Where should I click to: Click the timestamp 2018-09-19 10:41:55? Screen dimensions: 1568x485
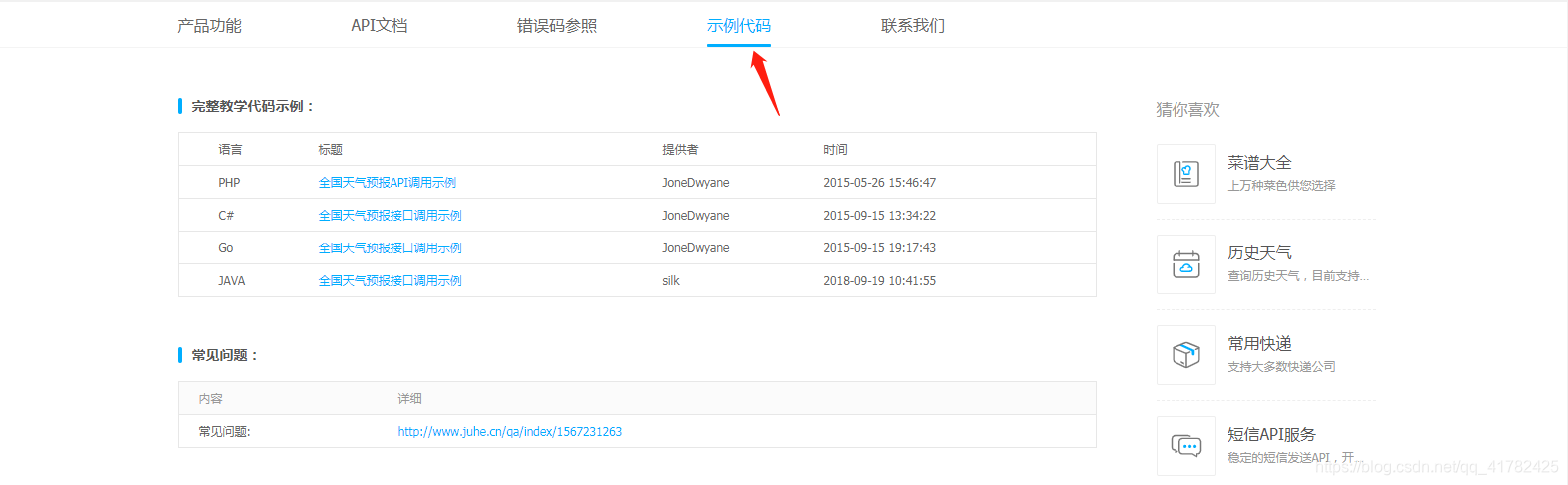(x=880, y=281)
